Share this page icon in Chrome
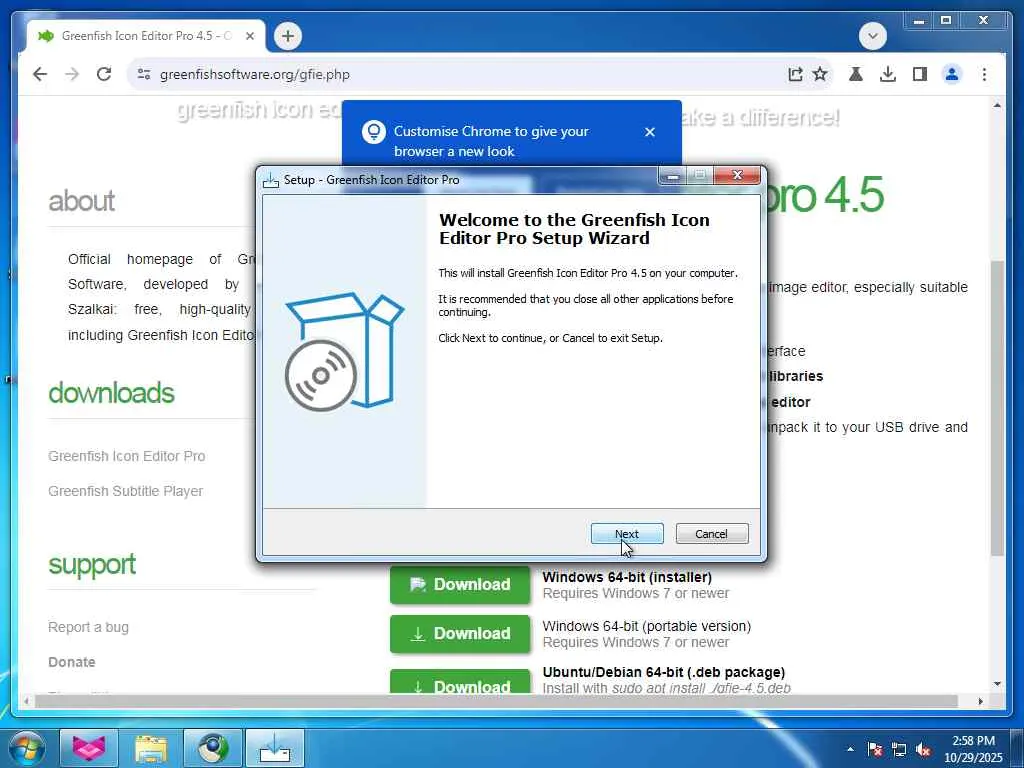 click(x=795, y=74)
